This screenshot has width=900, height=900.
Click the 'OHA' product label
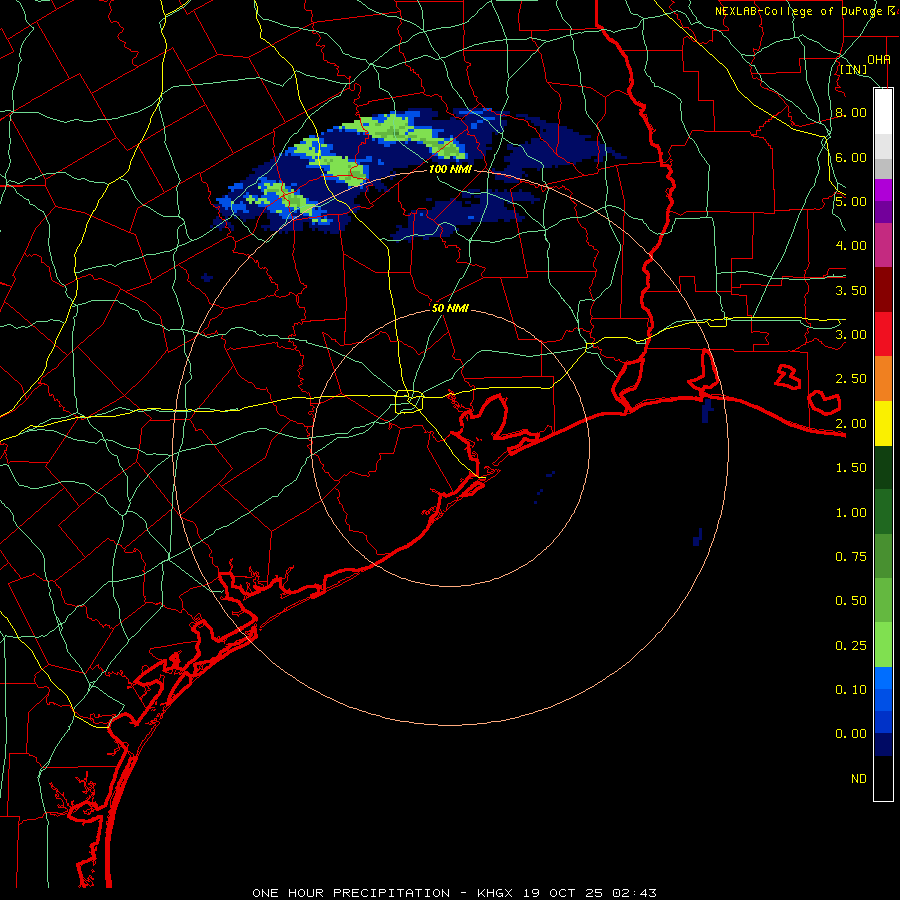[879, 60]
